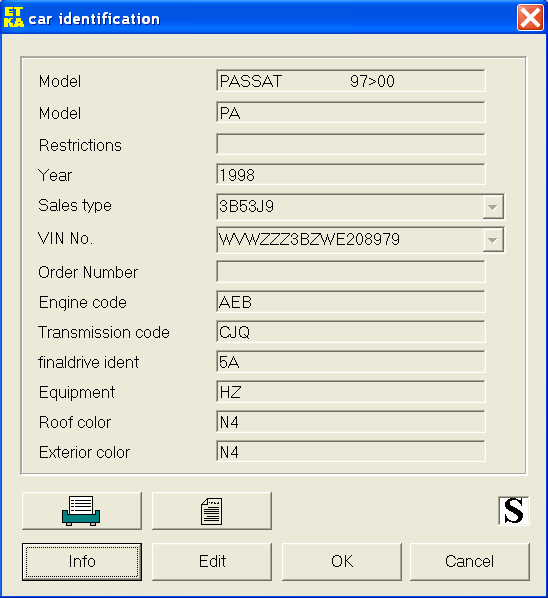548x598 pixels.
Task: Click the Order Number label
Action: 88,272
